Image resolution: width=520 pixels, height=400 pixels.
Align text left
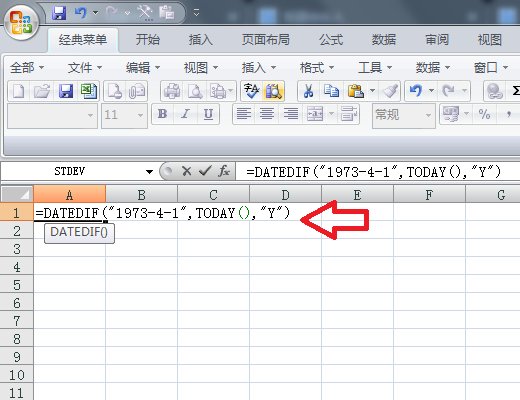pyautogui.click(x=244, y=114)
